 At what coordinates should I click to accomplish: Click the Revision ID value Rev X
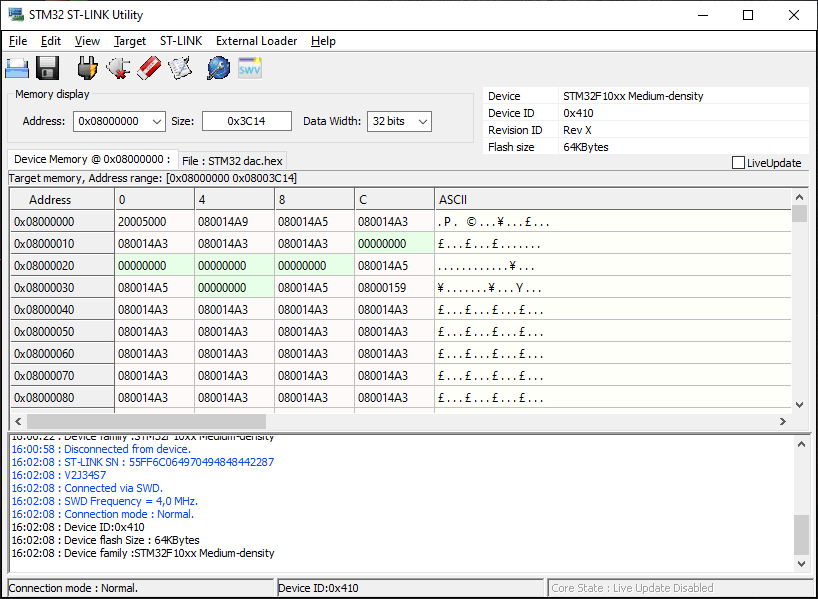577,130
